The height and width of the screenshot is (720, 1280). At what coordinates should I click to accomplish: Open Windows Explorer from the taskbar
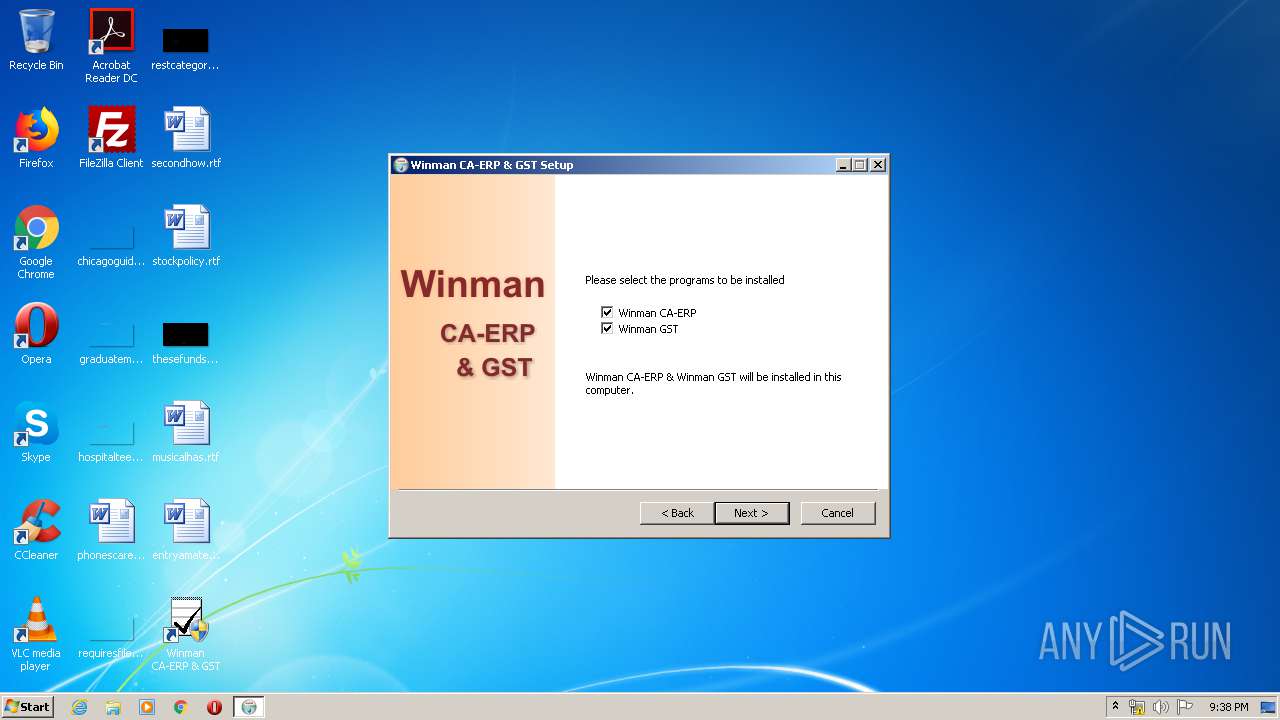click(113, 707)
